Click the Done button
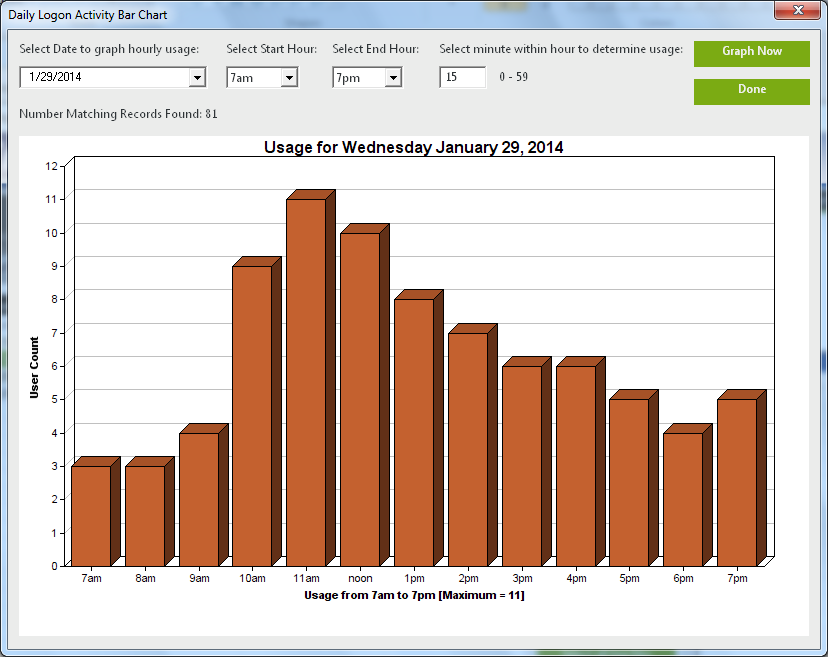The image size is (828, 657). (751, 92)
